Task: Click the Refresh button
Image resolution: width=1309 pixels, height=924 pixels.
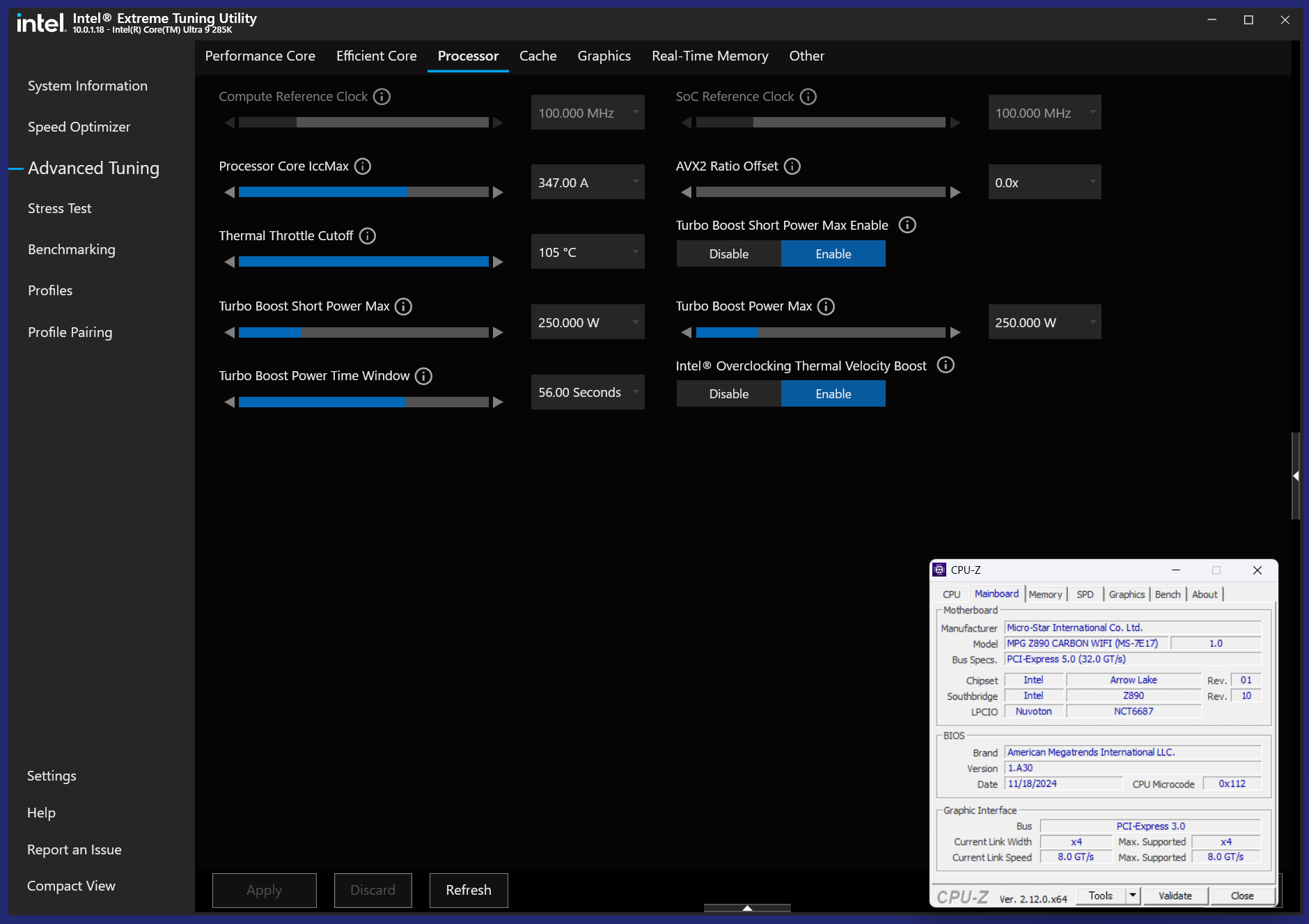Action: [469, 890]
